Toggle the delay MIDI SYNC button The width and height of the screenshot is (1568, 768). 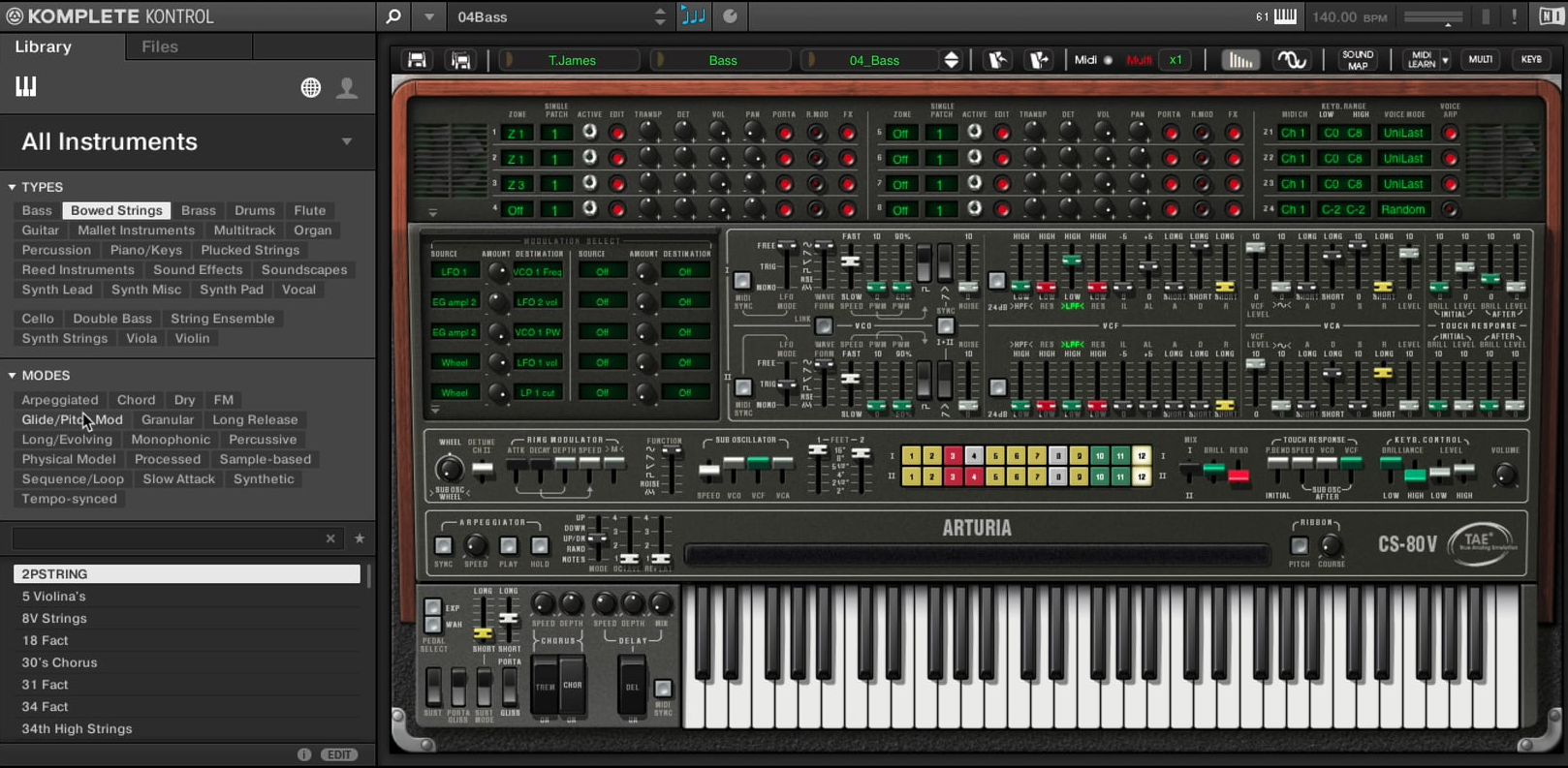pos(663,689)
